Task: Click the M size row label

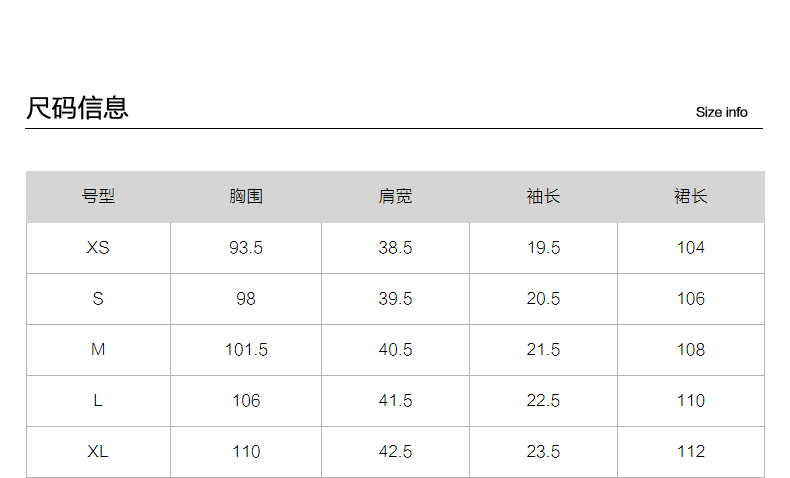Action: [x=98, y=350]
